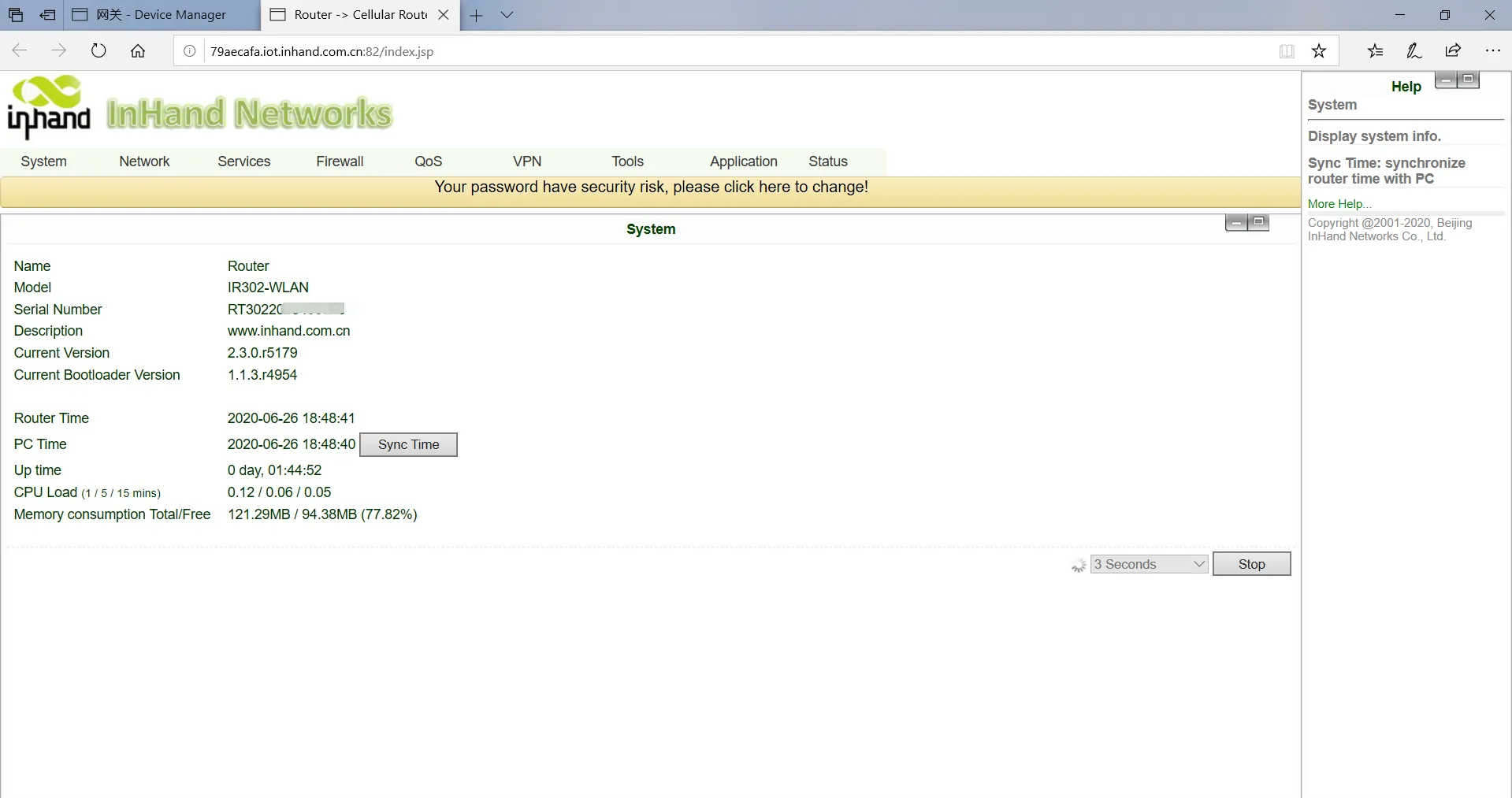Close the Router Cellular Router tab
Viewport: 1512px width, 798px height.
(x=444, y=15)
